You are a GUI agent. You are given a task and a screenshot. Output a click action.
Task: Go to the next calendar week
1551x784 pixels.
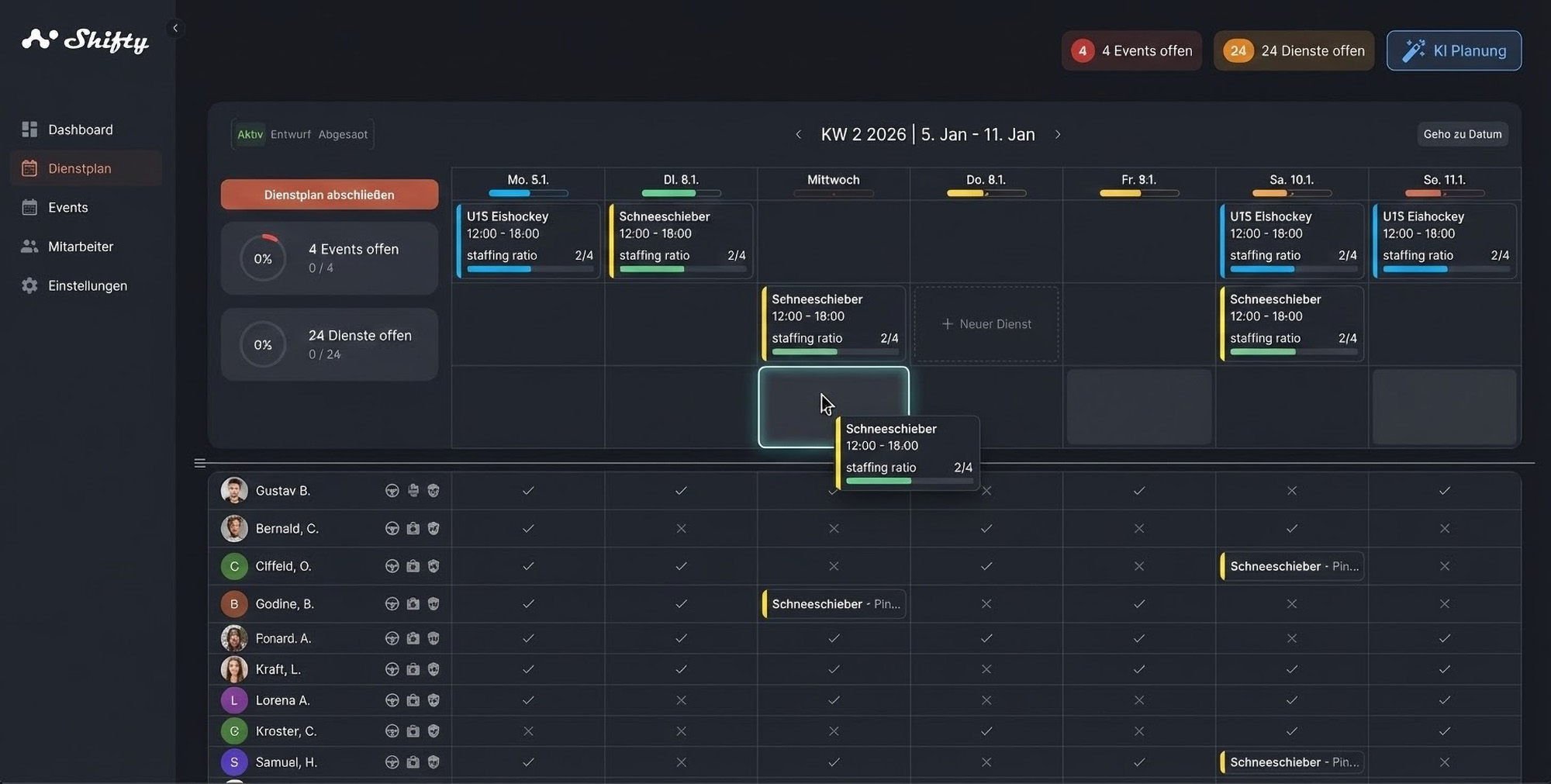(1057, 135)
